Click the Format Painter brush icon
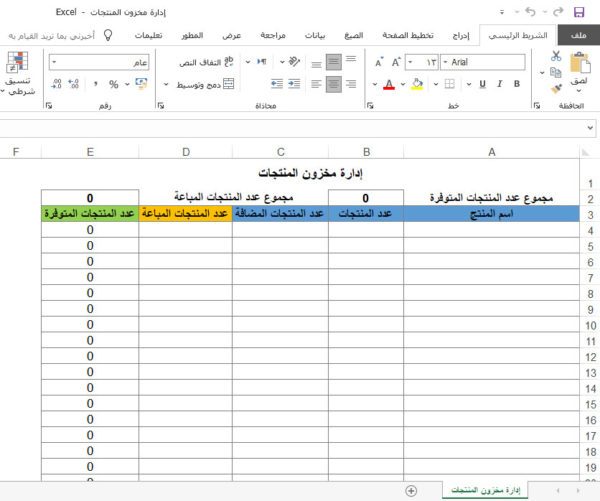 [x=556, y=89]
